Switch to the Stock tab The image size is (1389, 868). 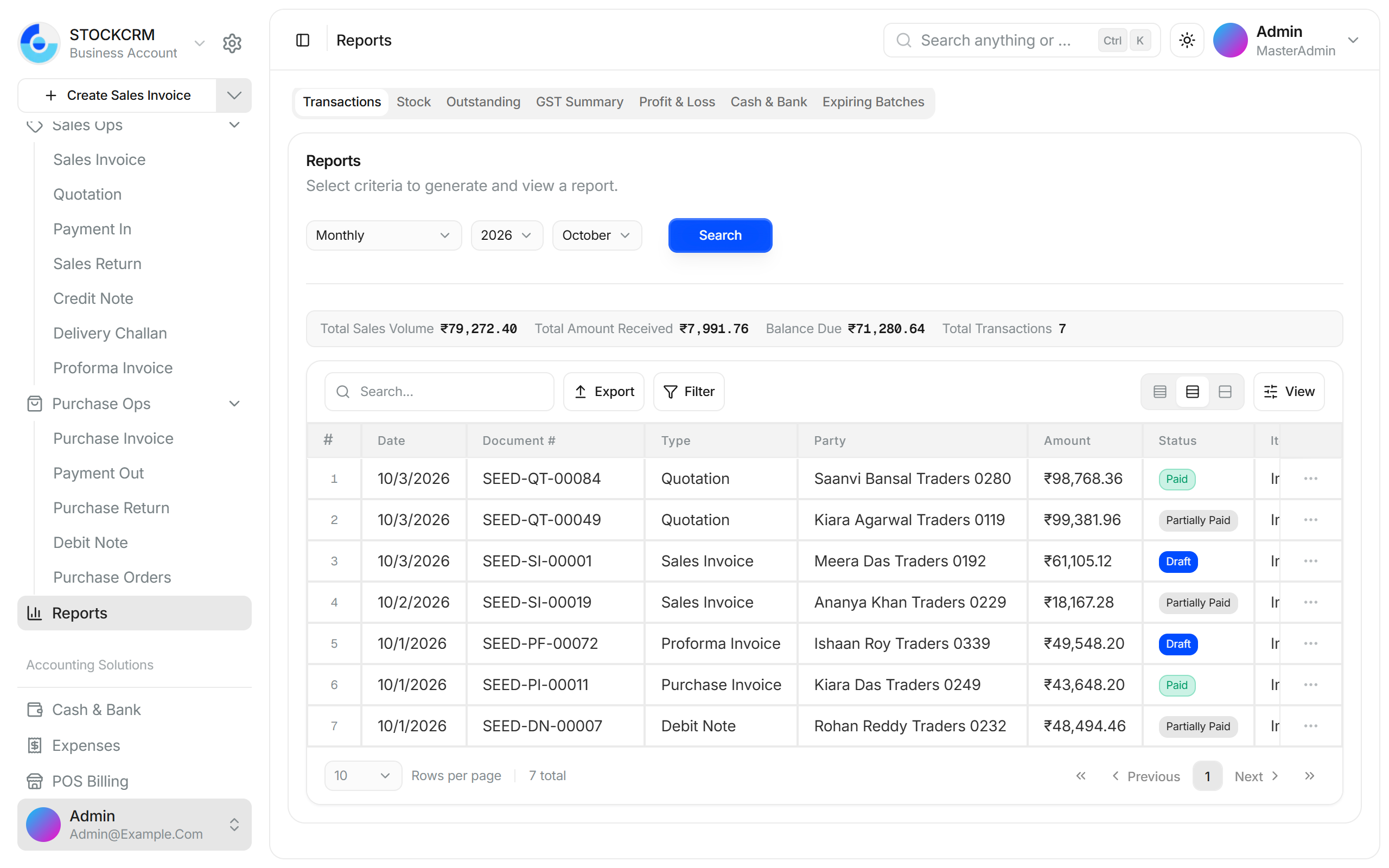click(413, 102)
